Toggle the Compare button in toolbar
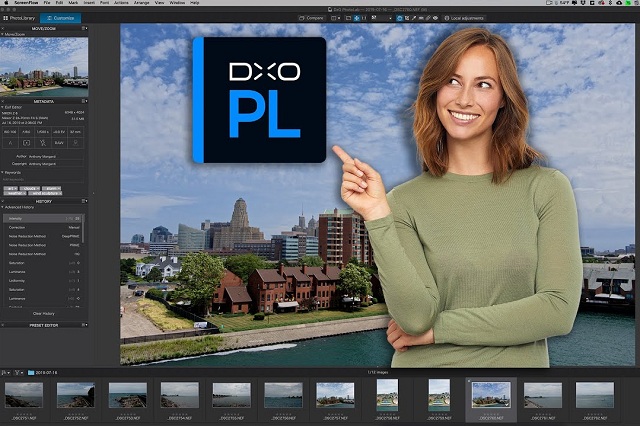 [311, 18]
